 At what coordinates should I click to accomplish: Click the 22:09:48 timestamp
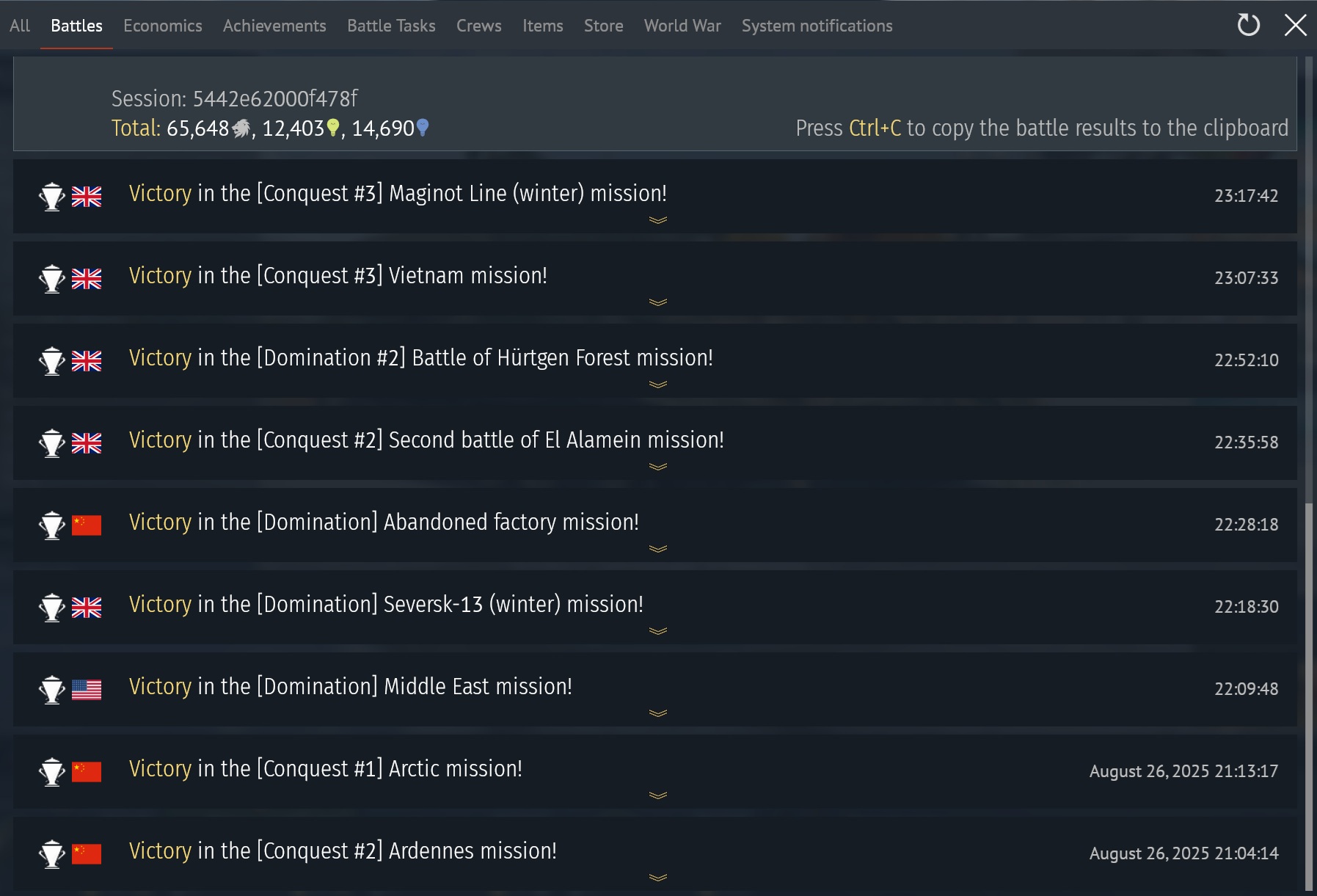[x=1247, y=689]
